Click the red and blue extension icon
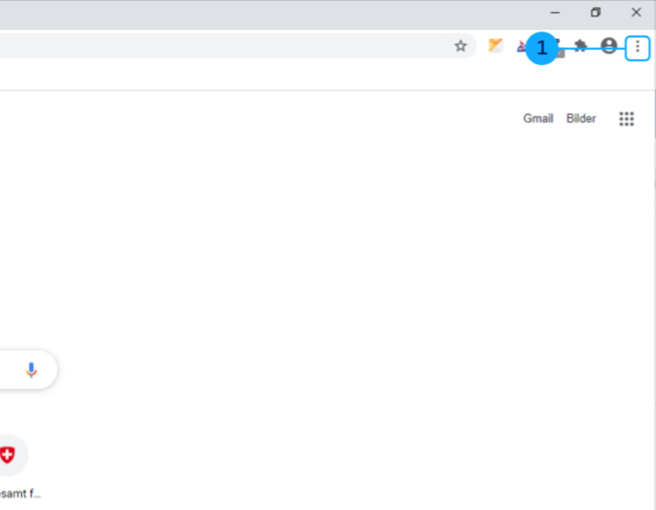 click(x=521, y=46)
